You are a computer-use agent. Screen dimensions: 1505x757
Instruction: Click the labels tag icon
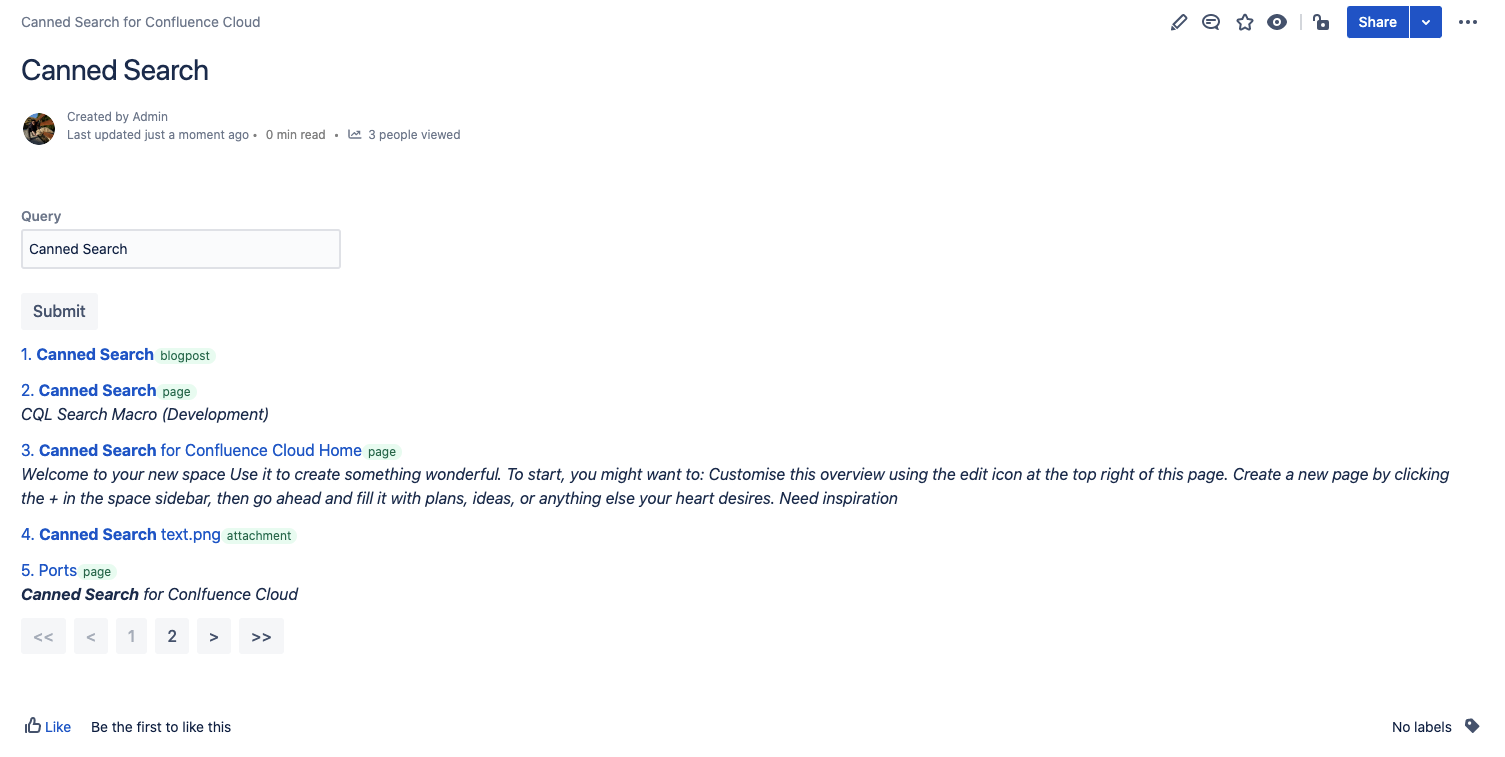pos(1472,726)
